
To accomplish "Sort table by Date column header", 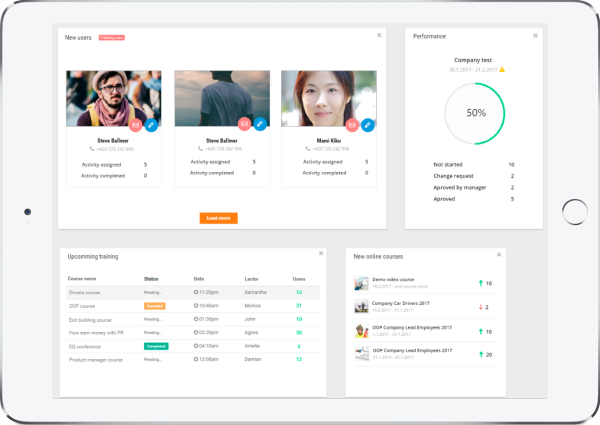I will coord(199,279).
